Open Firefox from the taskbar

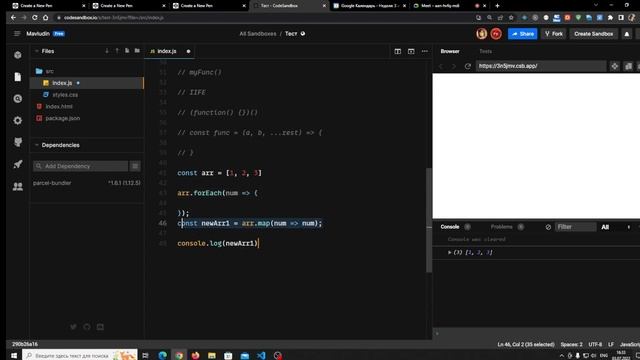(x=196, y=356)
